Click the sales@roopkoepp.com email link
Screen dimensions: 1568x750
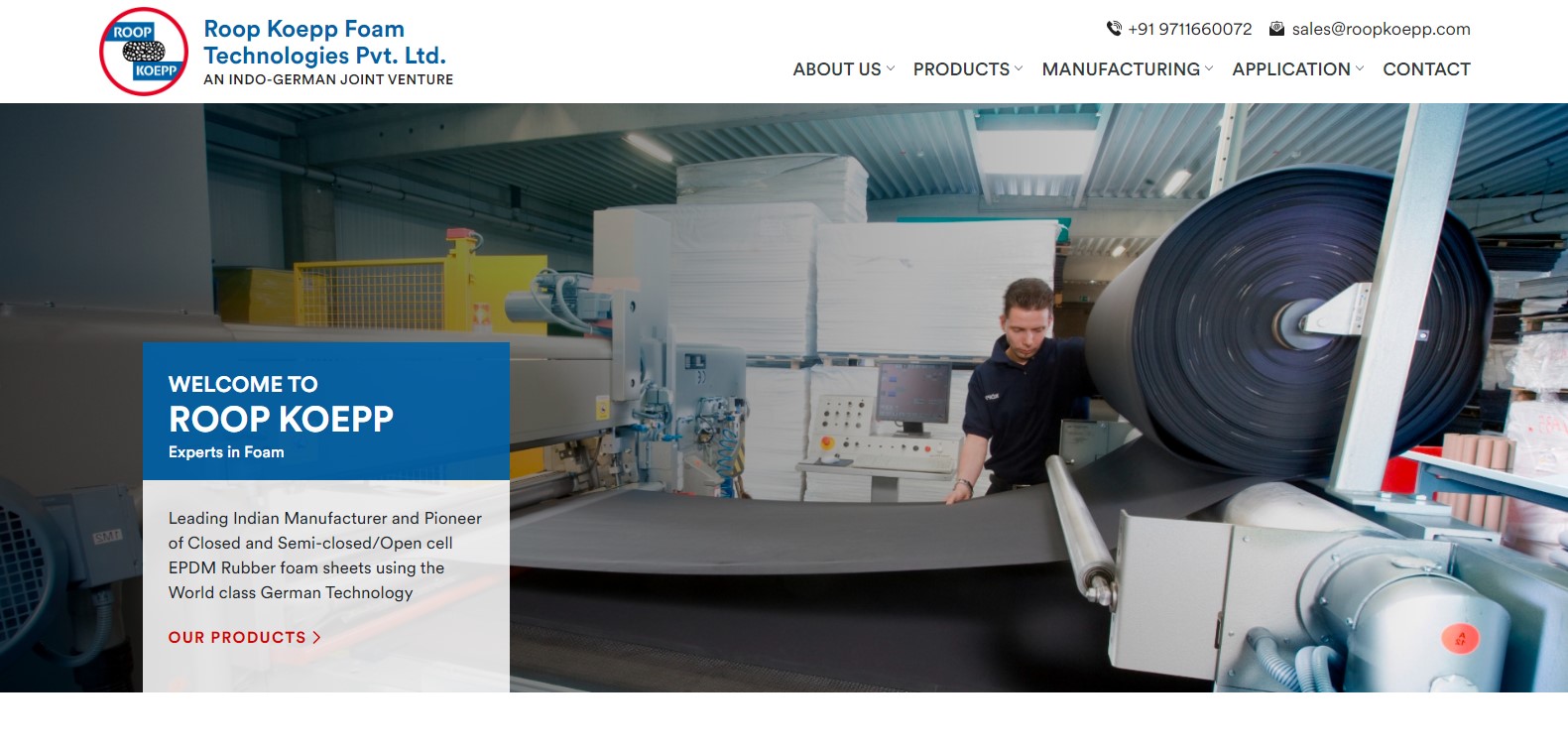point(1381,29)
